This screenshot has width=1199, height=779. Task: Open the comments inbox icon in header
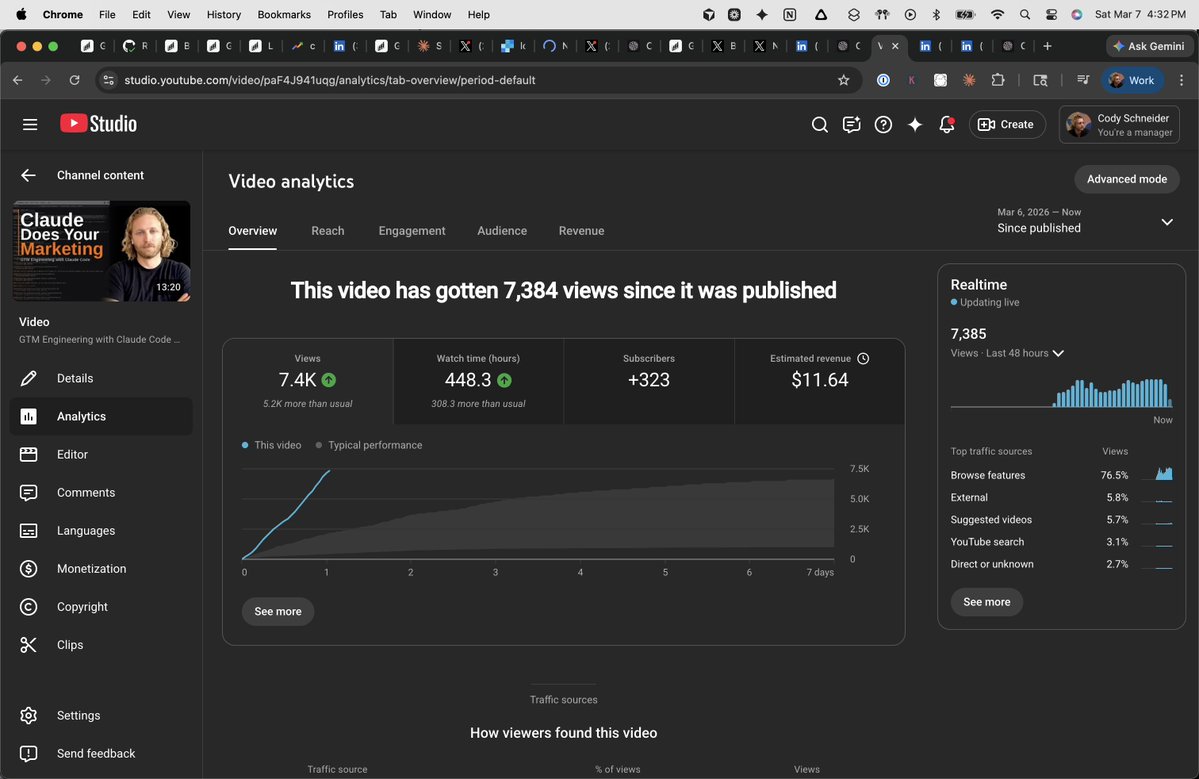pyautogui.click(x=851, y=125)
